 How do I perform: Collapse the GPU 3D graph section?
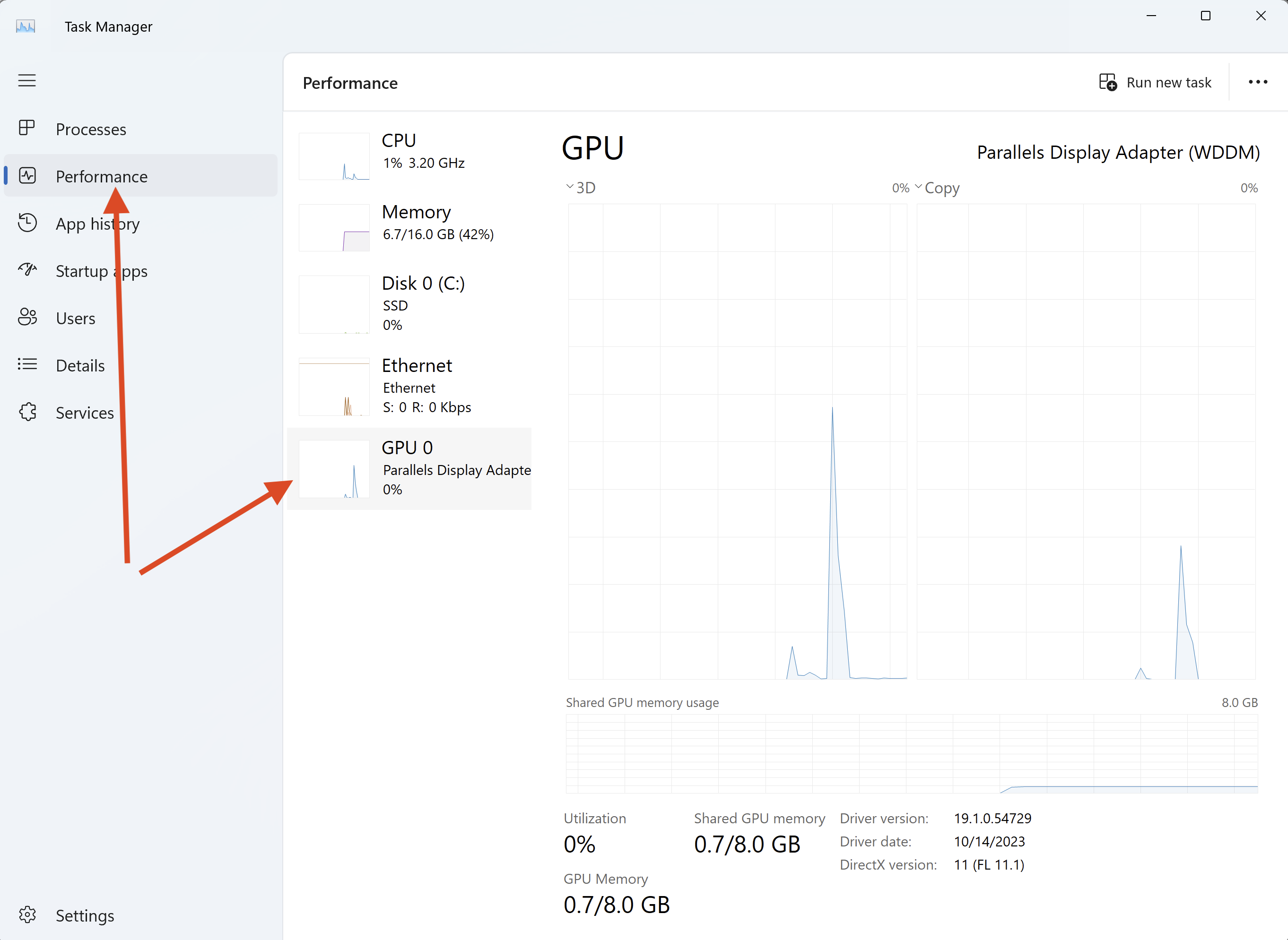[569, 187]
